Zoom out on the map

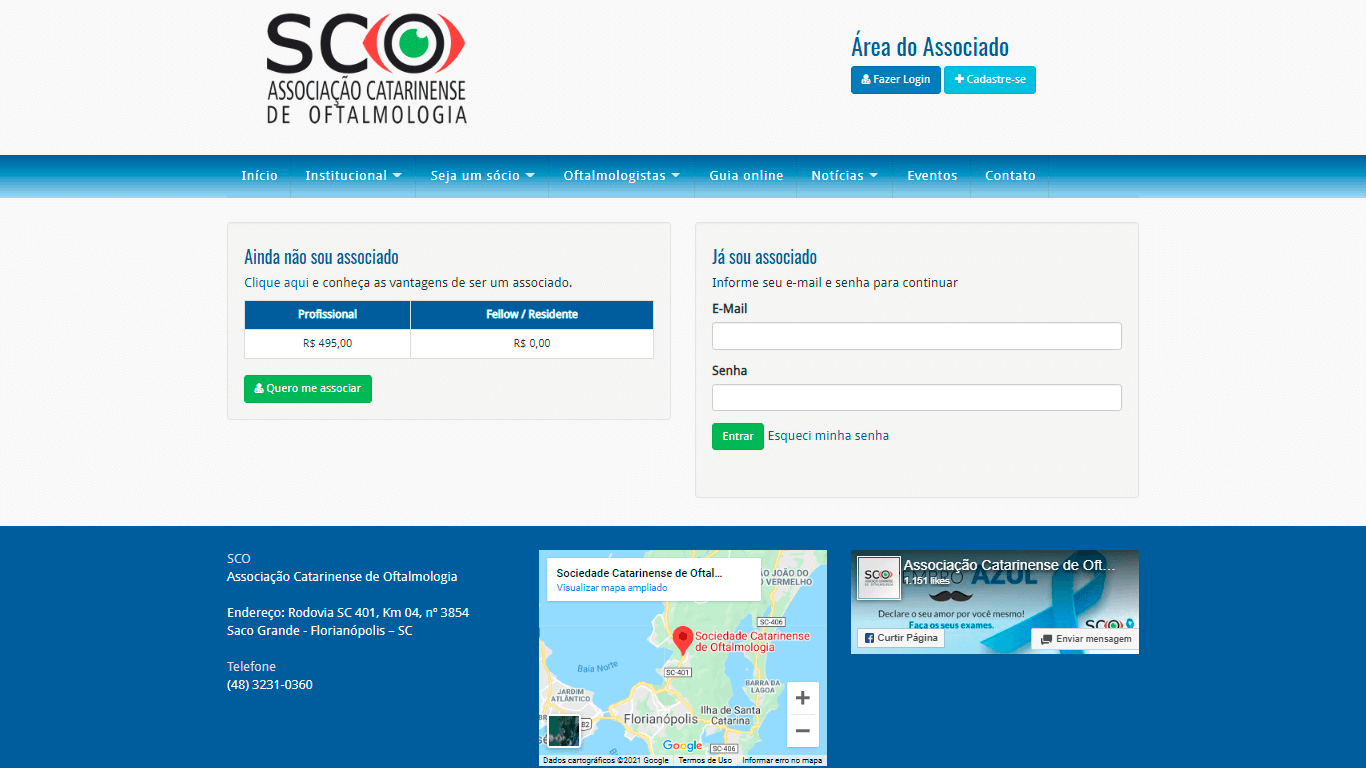click(x=802, y=731)
